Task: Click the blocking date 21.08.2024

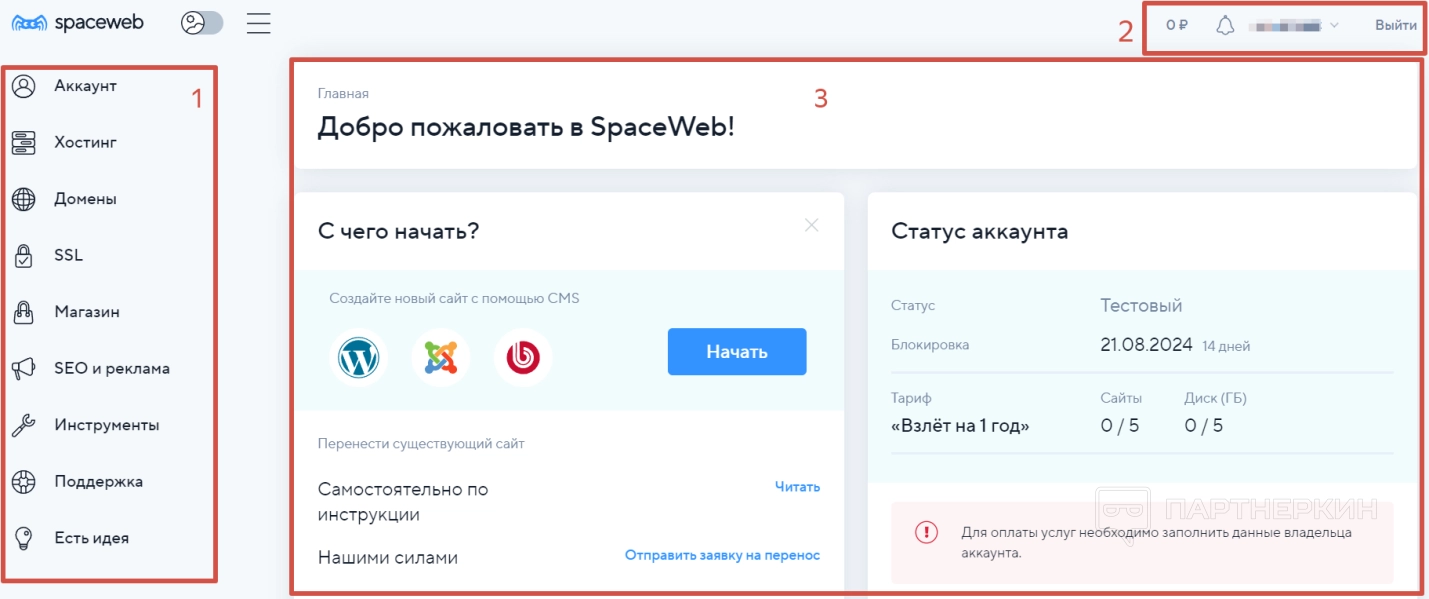Action: (1146, 345)
